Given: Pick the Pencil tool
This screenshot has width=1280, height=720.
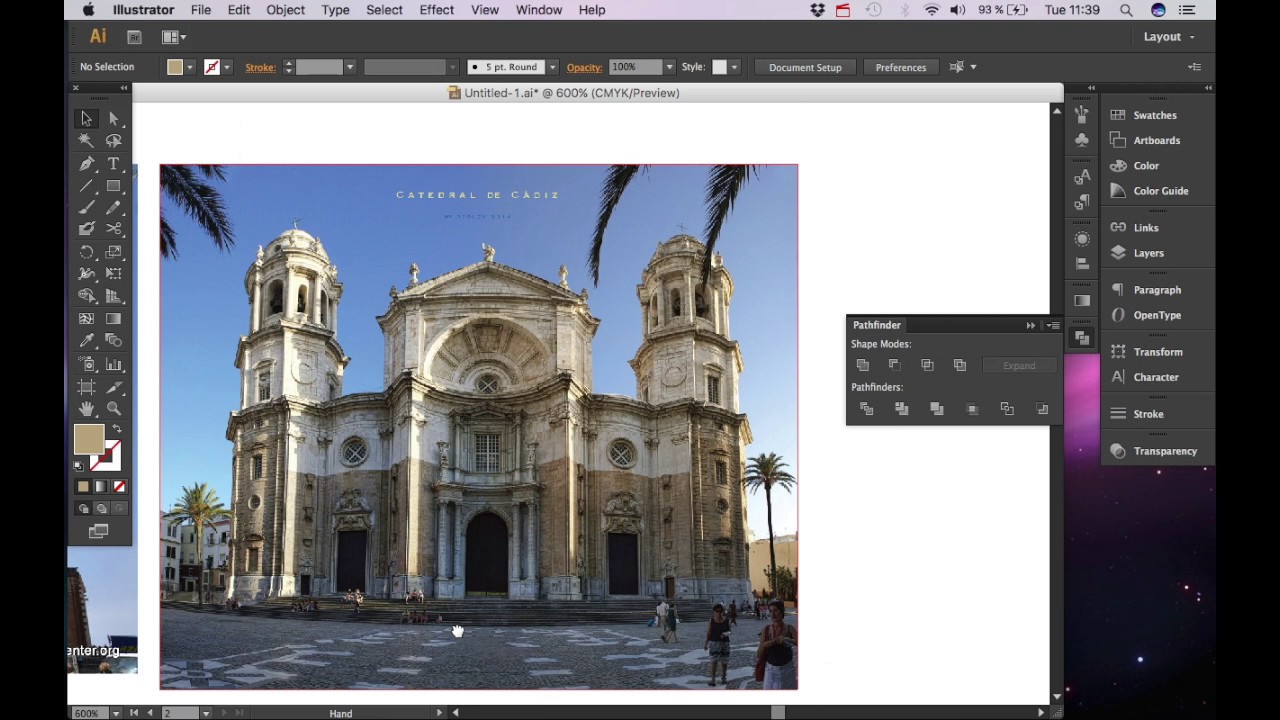Looking at the screenshot, I should click(114, 208).
